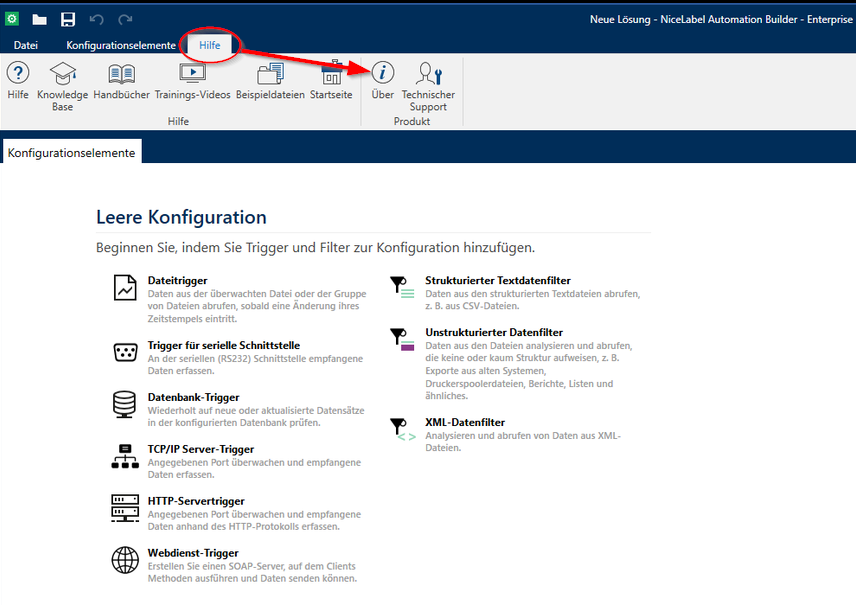Image resolution: width=856 pixels, height=605 pixels.
Task: Click the save disk icon in title bar
Action: 68,19
